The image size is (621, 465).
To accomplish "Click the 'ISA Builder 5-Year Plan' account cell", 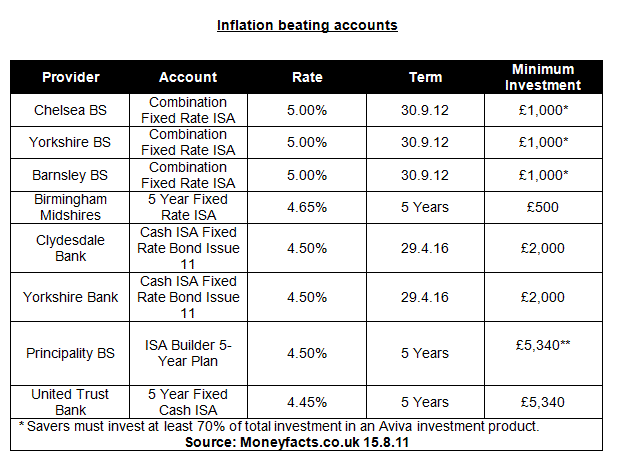I will pyautogui.click(x=188, y=353).
